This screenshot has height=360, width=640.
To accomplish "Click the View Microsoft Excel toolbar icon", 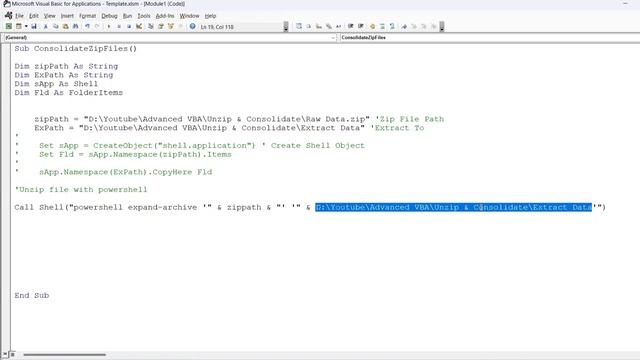I will point(9,27).
